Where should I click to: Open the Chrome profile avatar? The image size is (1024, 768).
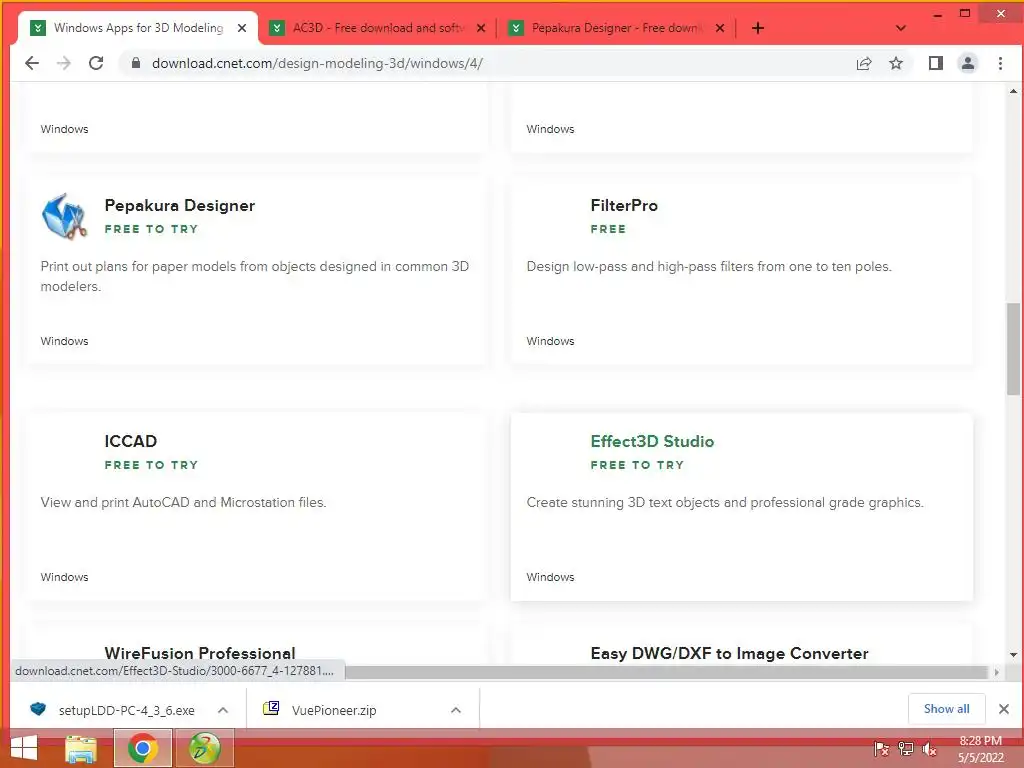[x=968, y=63]
